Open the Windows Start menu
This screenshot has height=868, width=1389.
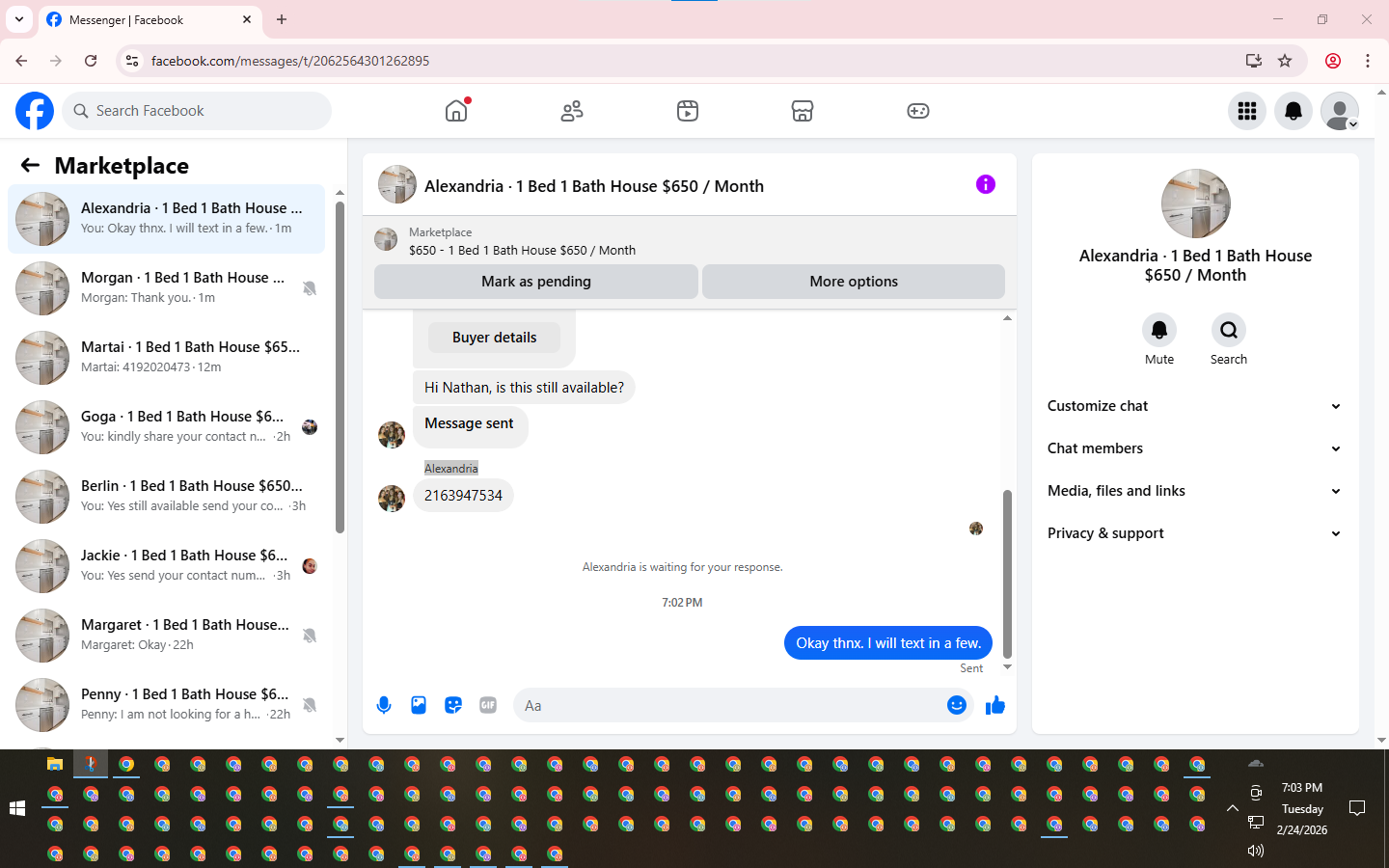16,808
